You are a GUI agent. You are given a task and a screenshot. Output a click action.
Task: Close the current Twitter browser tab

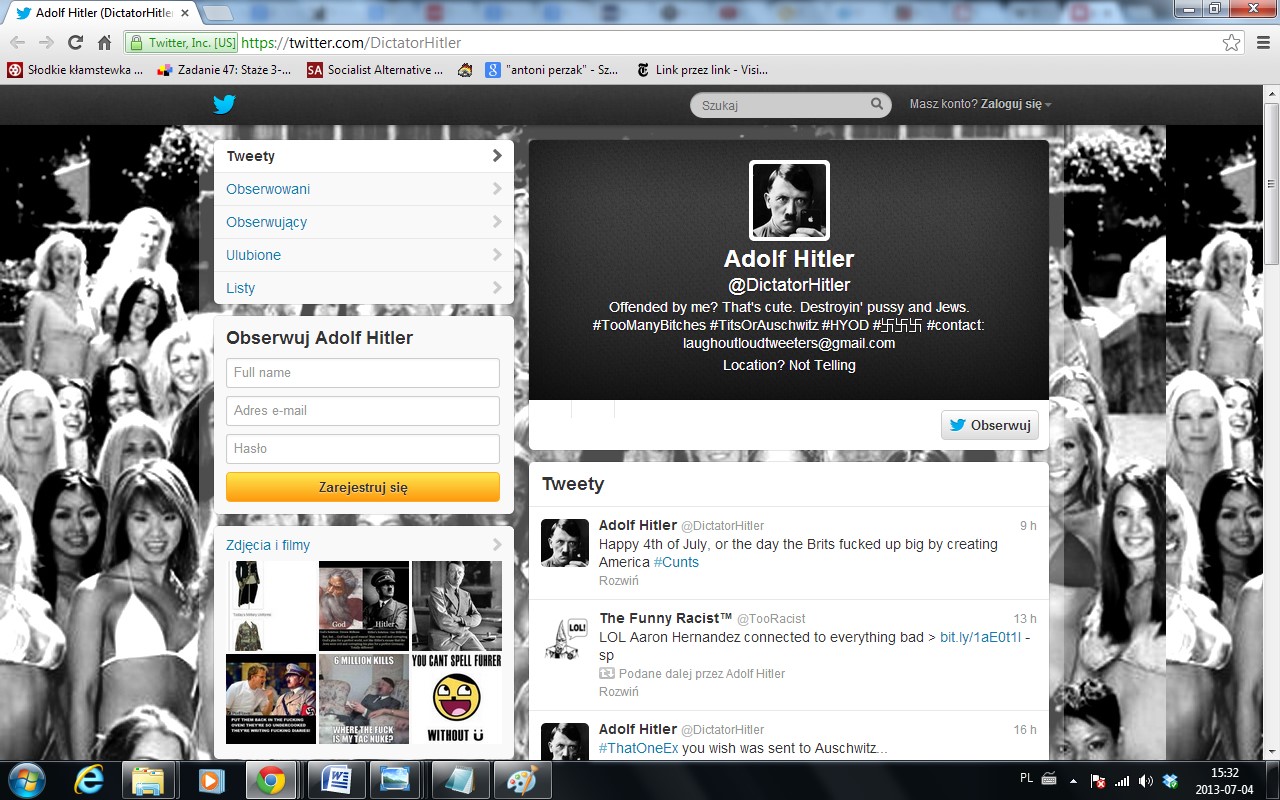click(x=185, y=13)
